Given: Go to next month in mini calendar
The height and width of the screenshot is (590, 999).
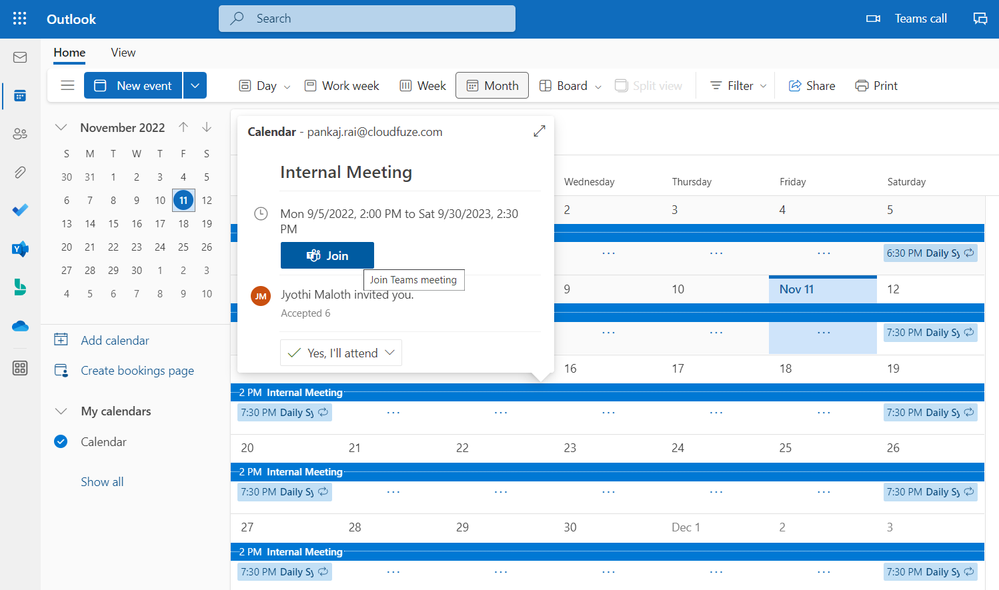Looking at the screenshot, I should 206,127.
